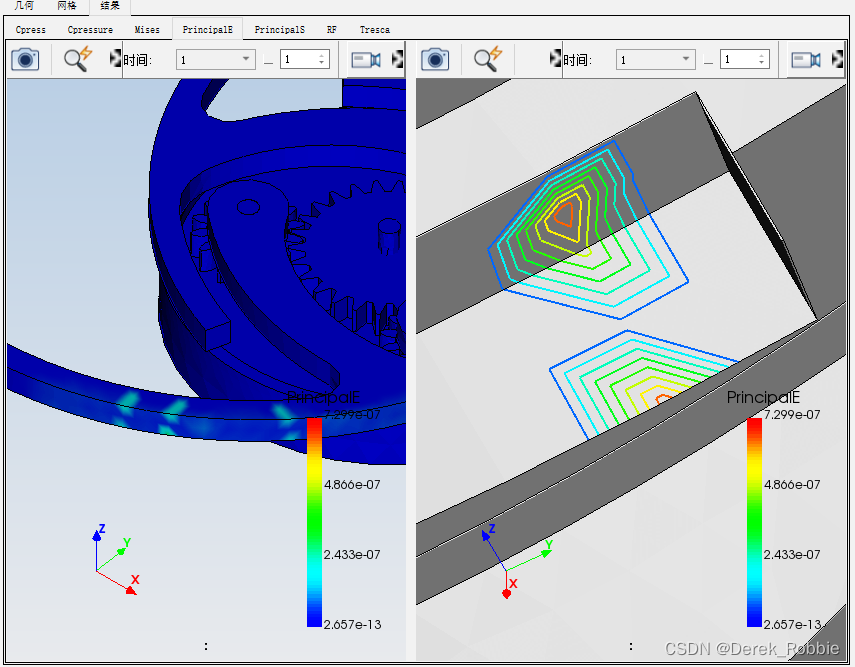Screen dimensions: 855x667
Task: Click the right pane 时间 label
Action: click(577, 60)
